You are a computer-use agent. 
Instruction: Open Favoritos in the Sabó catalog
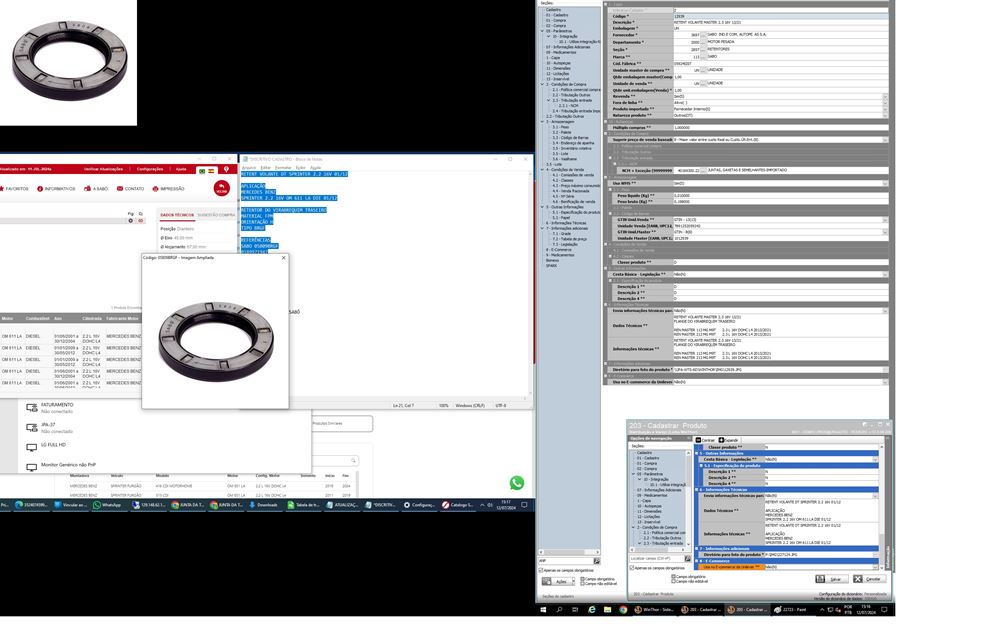14,189
